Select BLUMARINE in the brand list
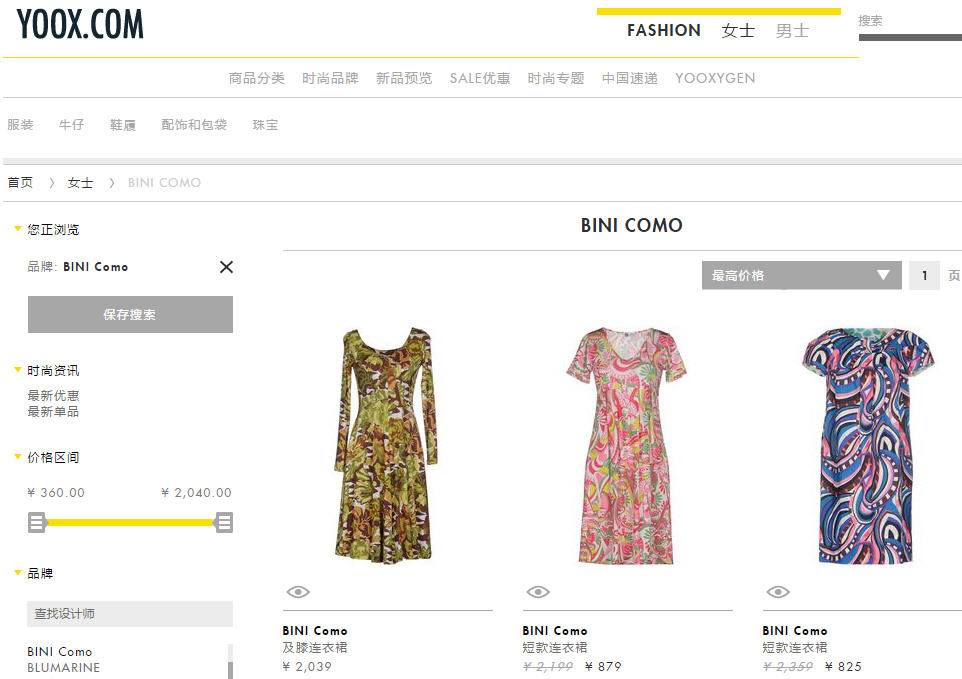This screenshot has width=962, height=679. click(x=64, y=667)
